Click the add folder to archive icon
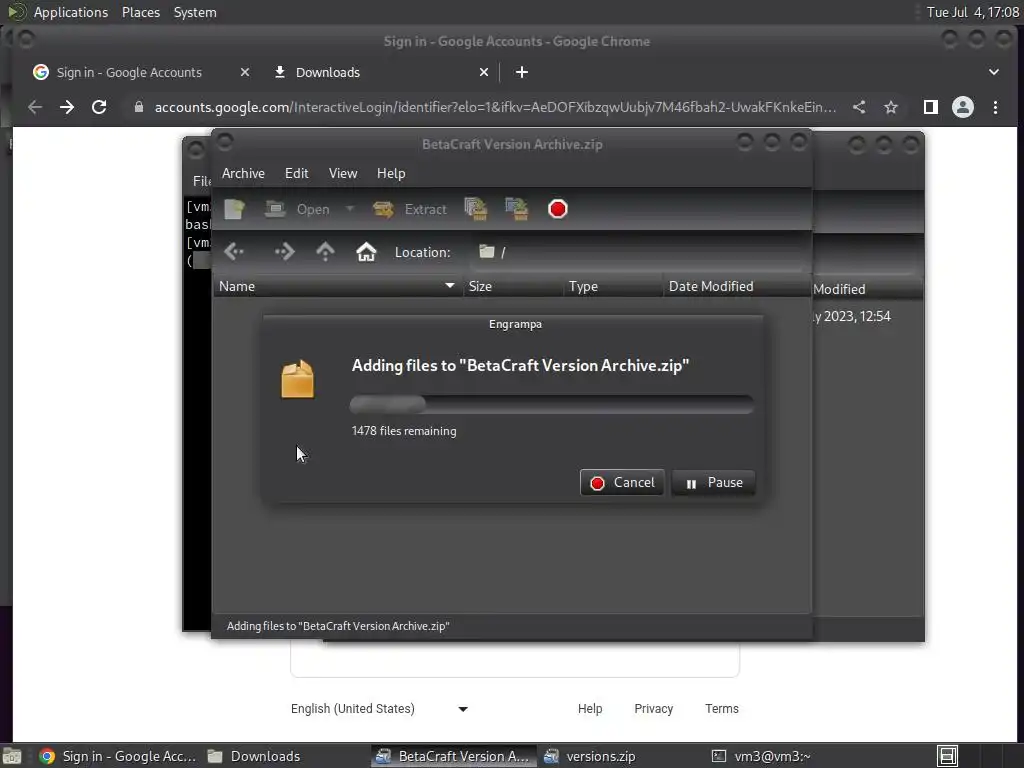1024x768 pixels. pos(517,209)
